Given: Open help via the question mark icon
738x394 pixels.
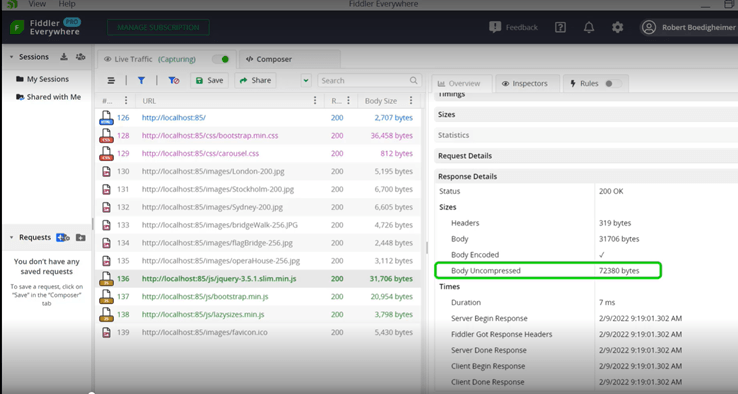Looking at the screenshot, I should 560,27.
